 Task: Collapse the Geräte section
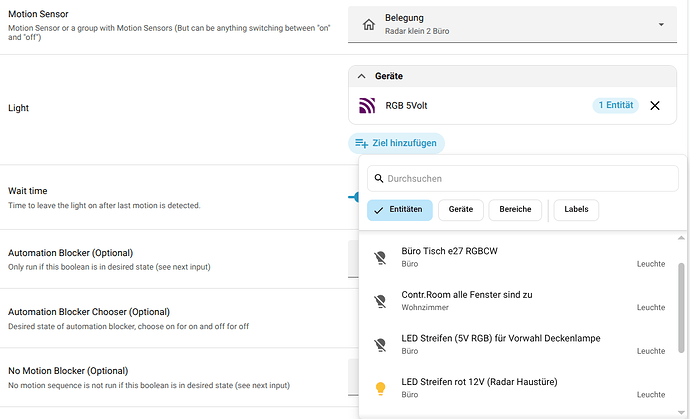[361, 76]
